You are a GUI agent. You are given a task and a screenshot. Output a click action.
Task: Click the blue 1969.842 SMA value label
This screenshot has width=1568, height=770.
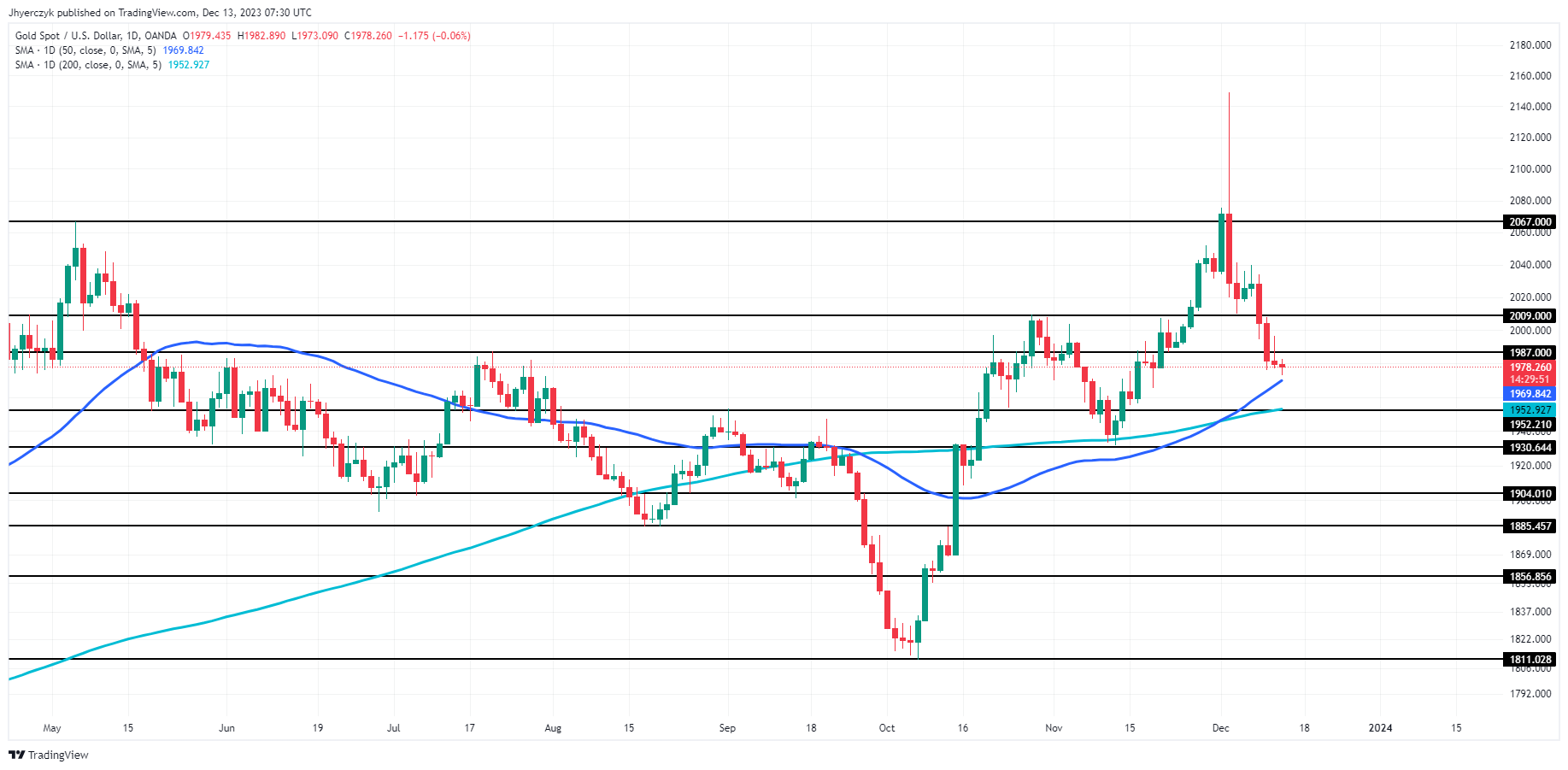click(1530, 394)
